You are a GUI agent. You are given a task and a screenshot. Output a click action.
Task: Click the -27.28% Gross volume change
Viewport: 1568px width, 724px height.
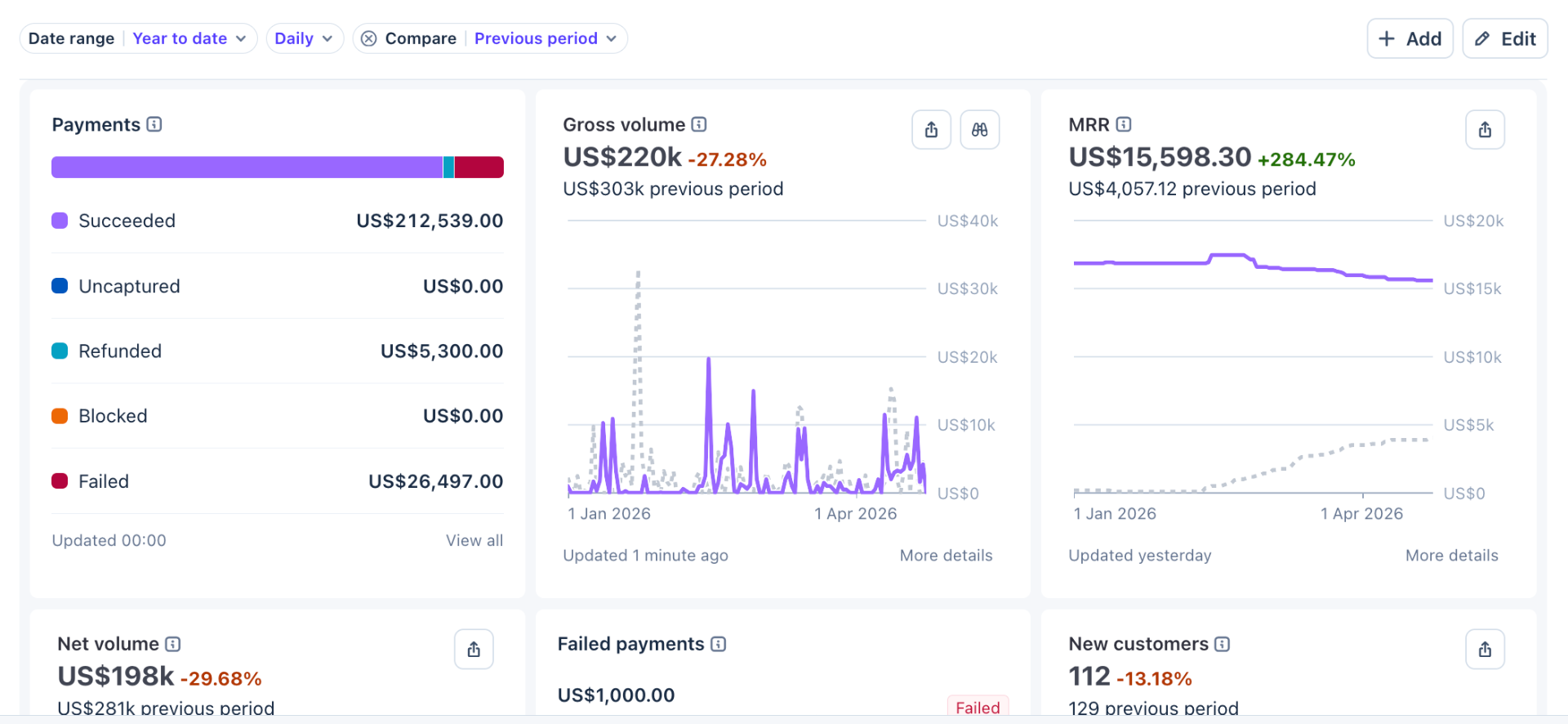728,159
